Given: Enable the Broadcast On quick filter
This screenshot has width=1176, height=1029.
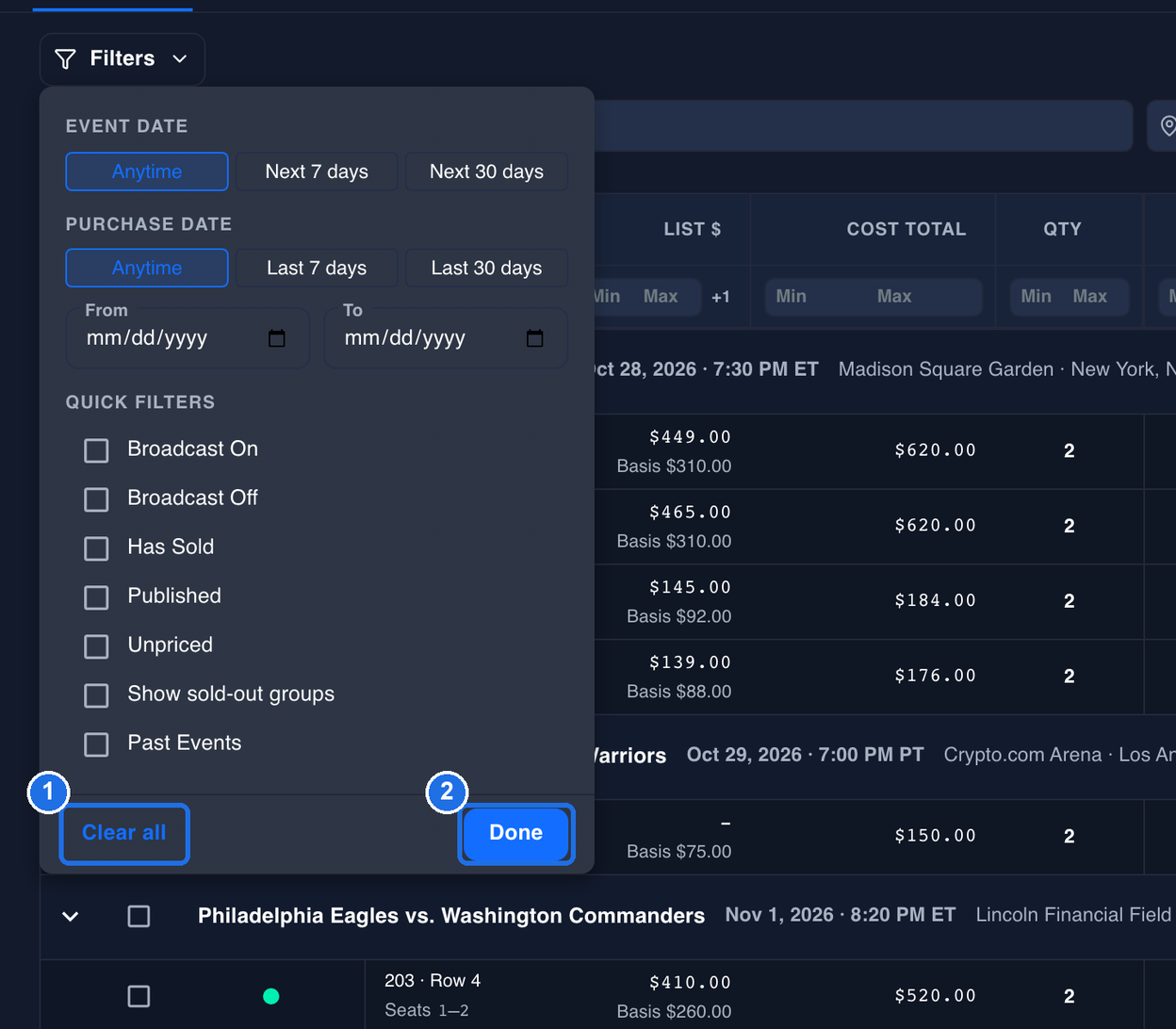Looking at the screenshot, I should 96,450.
